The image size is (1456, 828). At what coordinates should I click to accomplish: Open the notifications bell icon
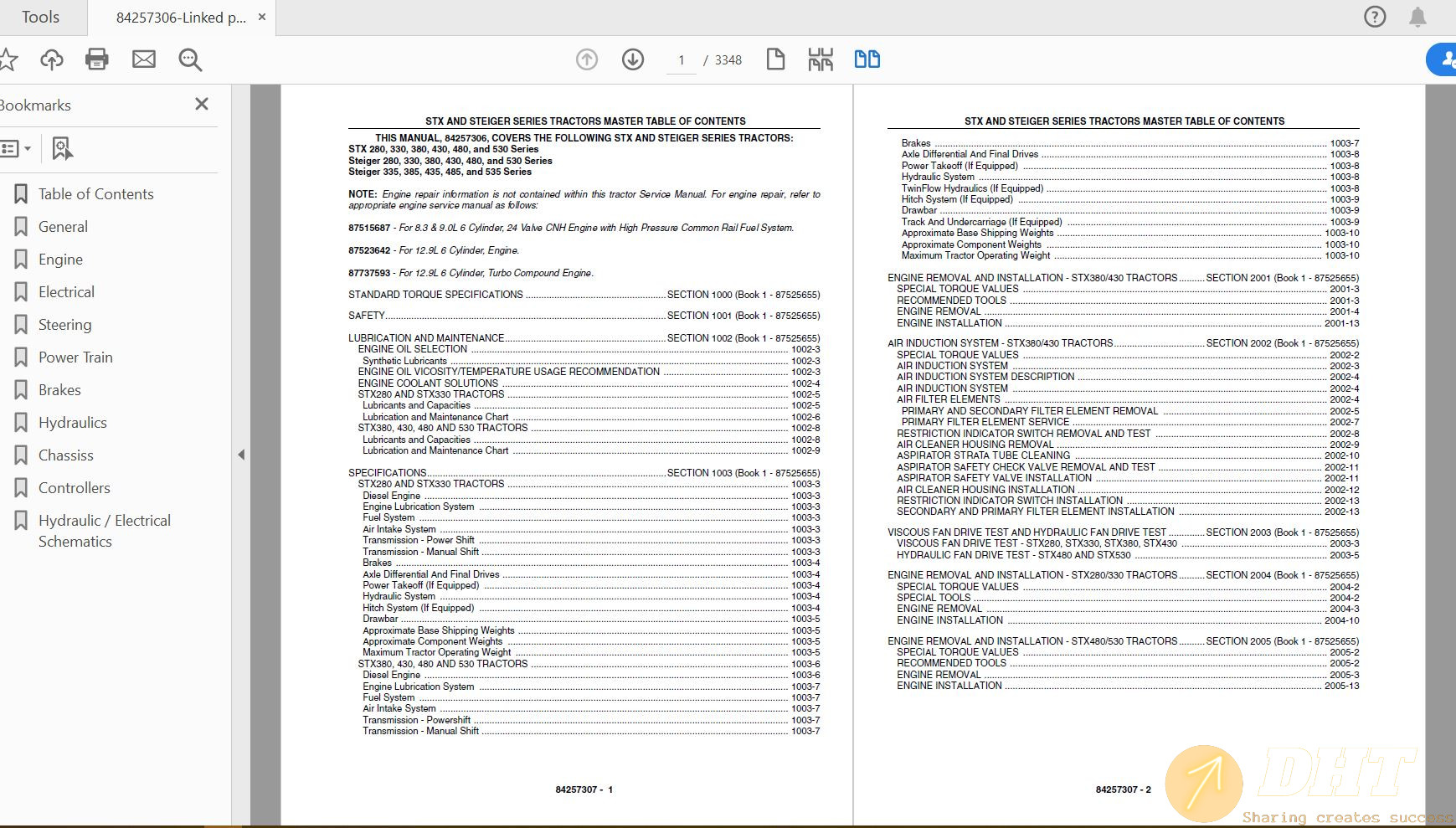coord(1417,17)
